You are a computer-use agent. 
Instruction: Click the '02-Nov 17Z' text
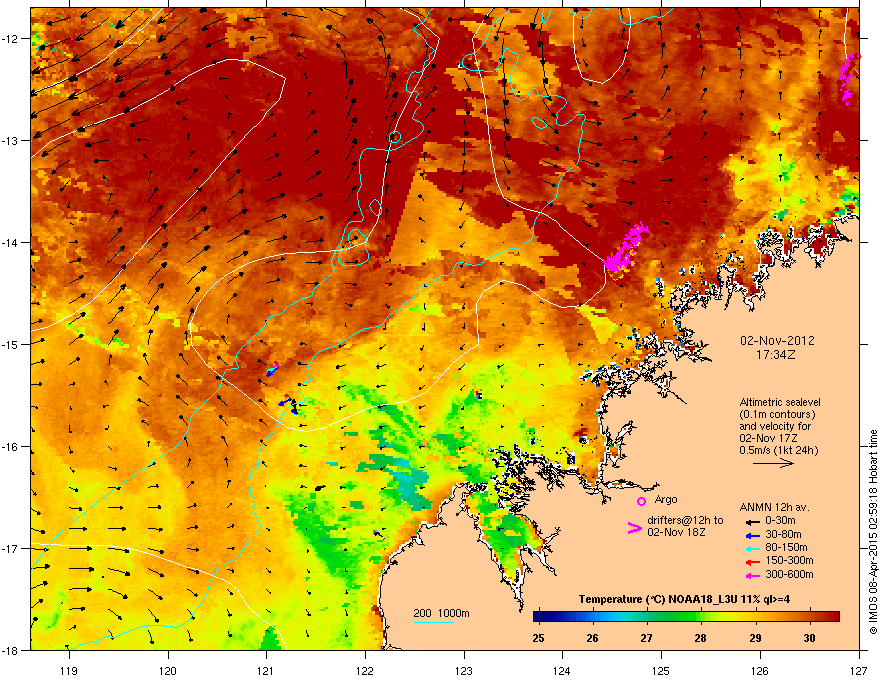pos(768,438)
